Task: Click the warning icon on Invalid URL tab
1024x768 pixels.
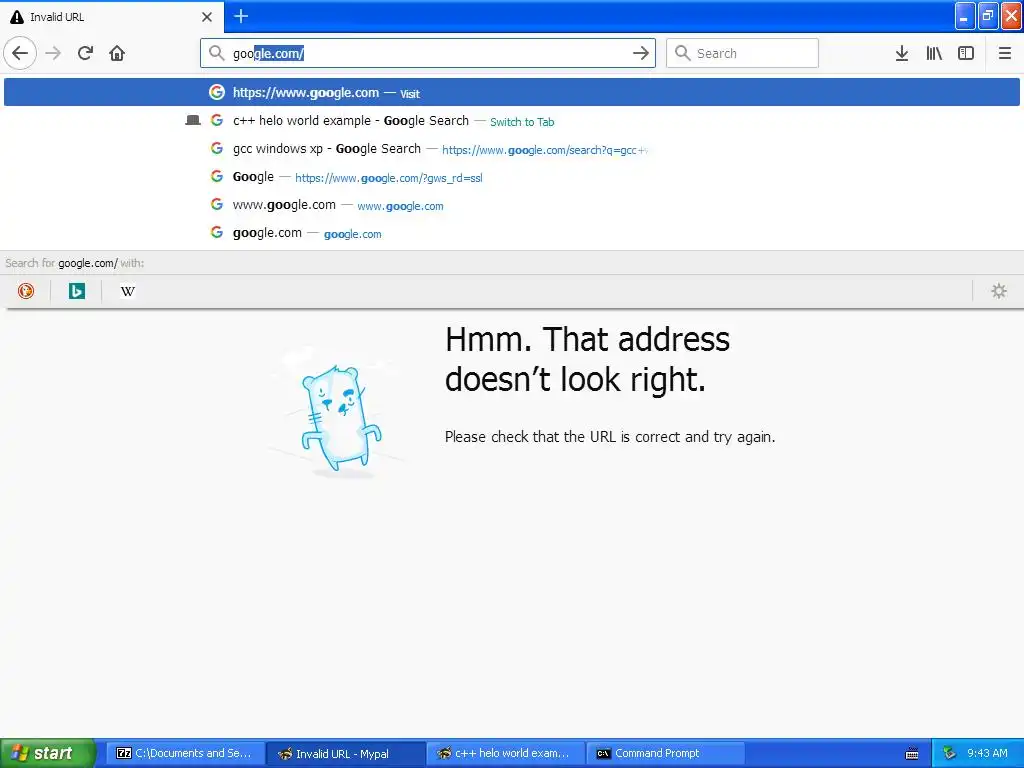Action: [x=17, y=17]
